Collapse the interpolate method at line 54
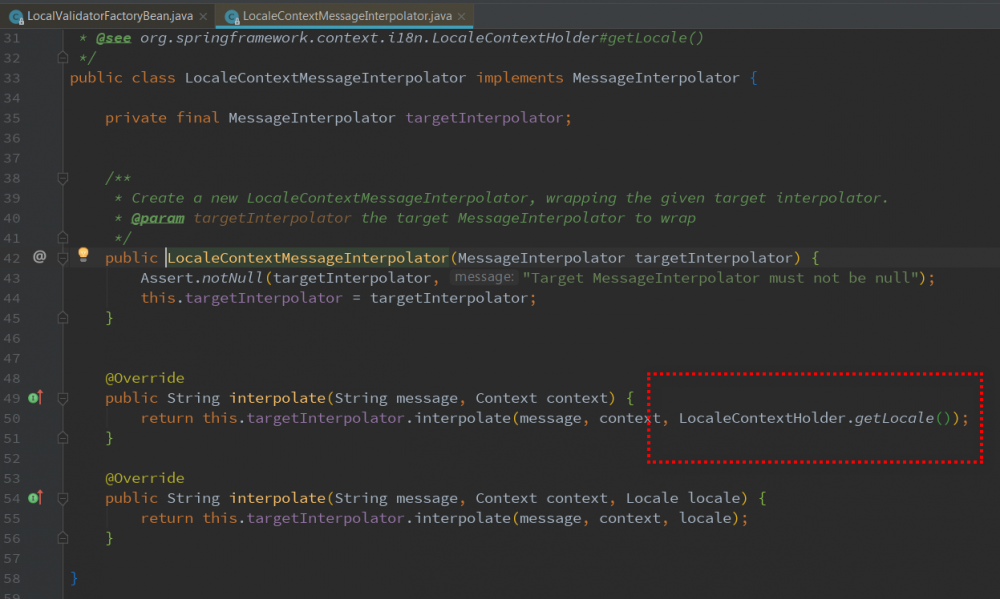This screenshot has height=599, width=1000. pyautogui.click(x=62, y=498)
